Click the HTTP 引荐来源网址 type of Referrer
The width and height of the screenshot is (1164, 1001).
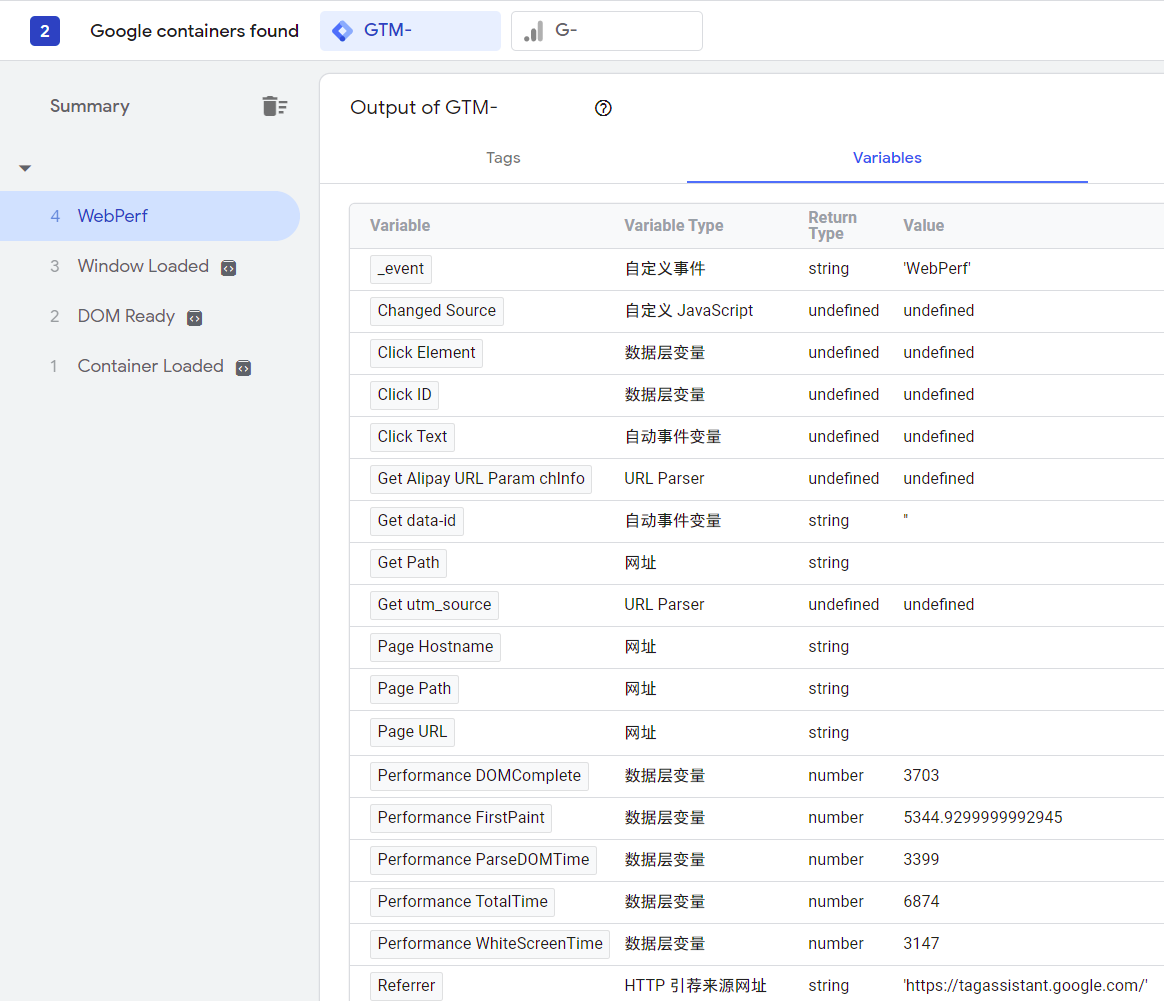coord(696,986)
